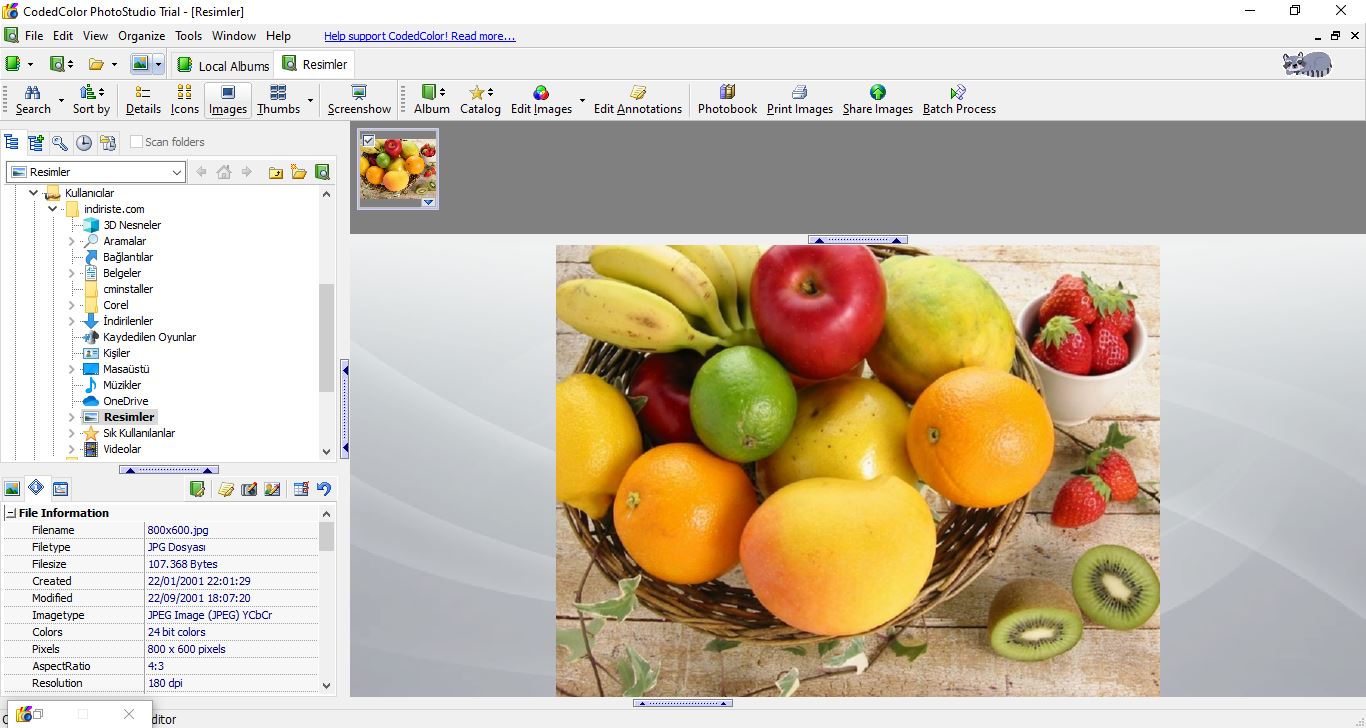Toggle the fruit thumbnail selection checkbox

point(369,140)
